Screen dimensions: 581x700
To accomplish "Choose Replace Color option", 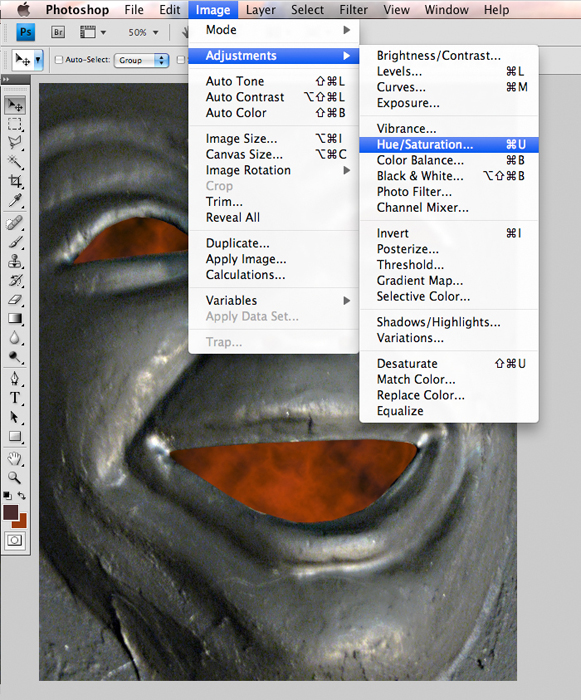I will 449,395.
